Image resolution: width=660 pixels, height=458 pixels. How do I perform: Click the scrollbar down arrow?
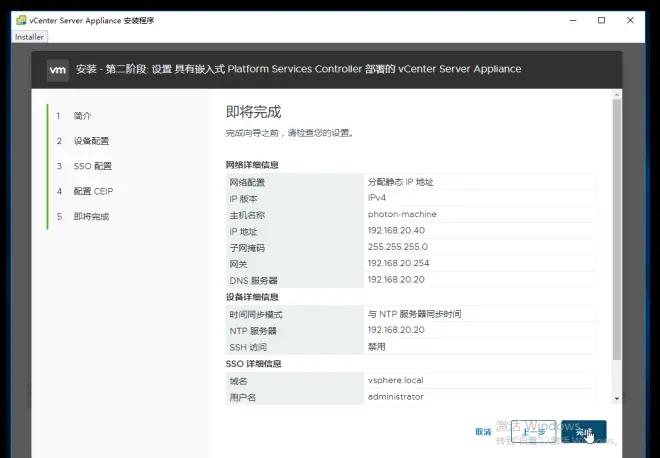pos(617,399)
